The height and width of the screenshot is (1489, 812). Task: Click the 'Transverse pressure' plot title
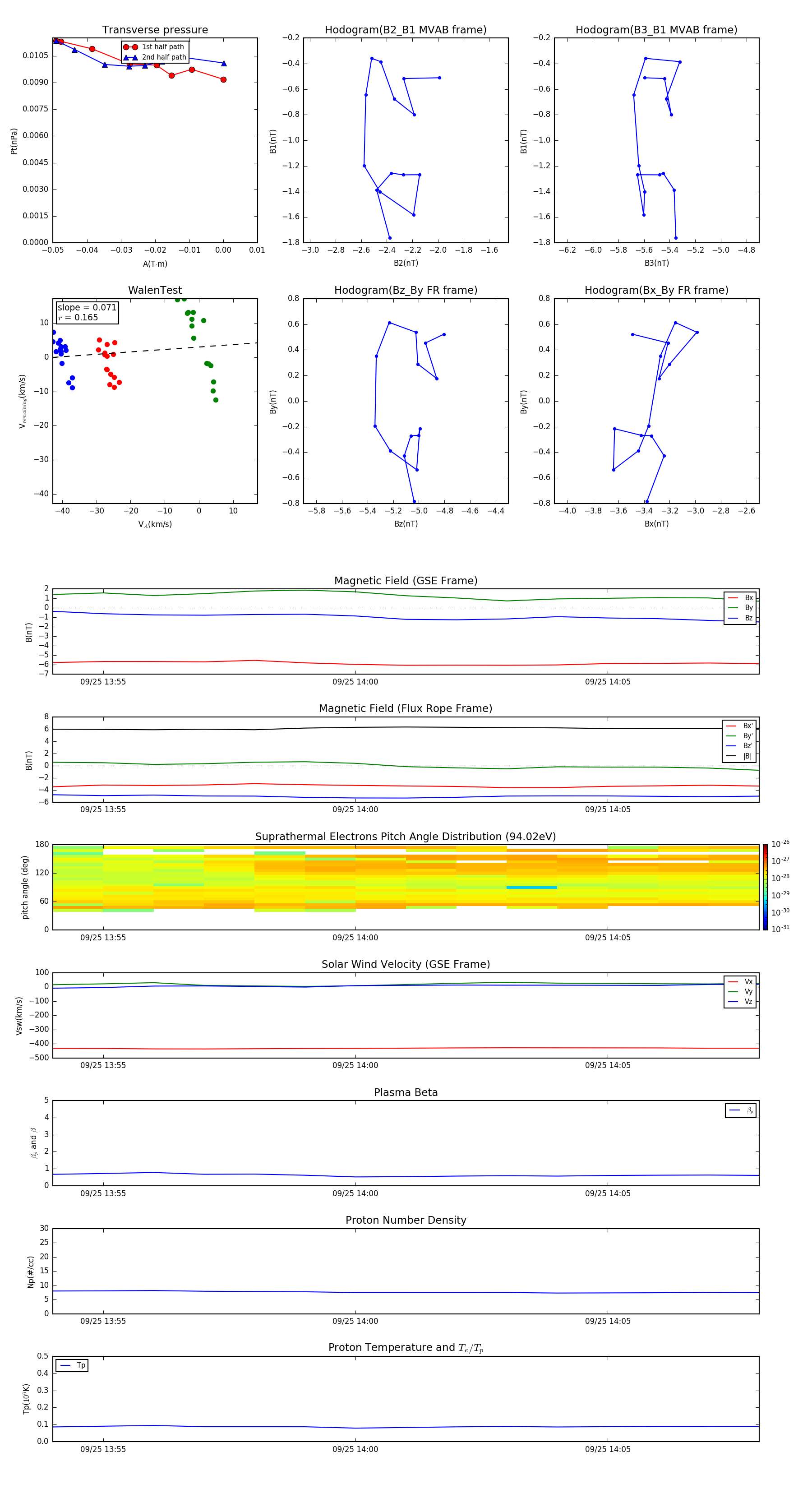coord(155,29)
